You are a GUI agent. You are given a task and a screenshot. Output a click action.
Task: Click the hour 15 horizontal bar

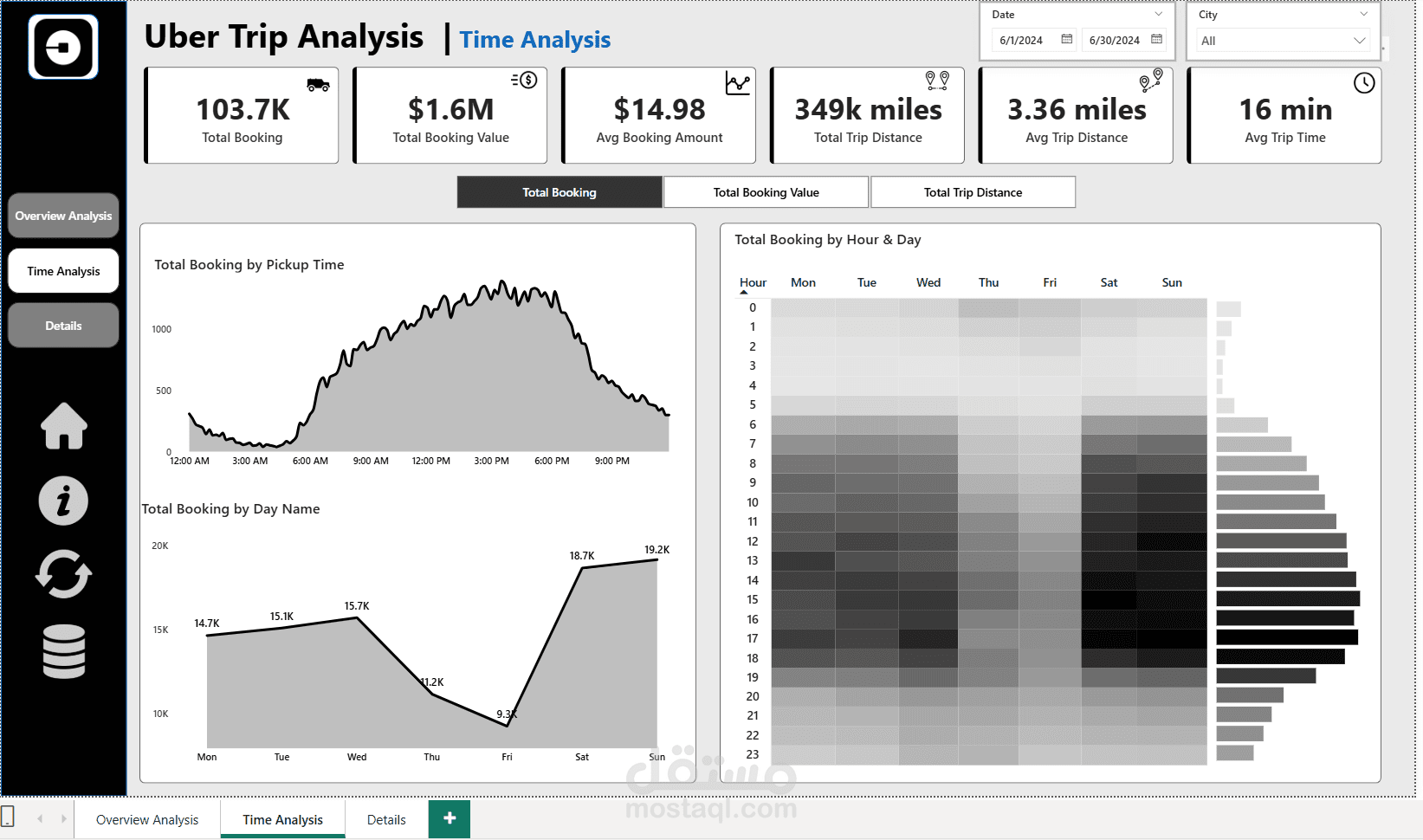[x=1288, y=598]
